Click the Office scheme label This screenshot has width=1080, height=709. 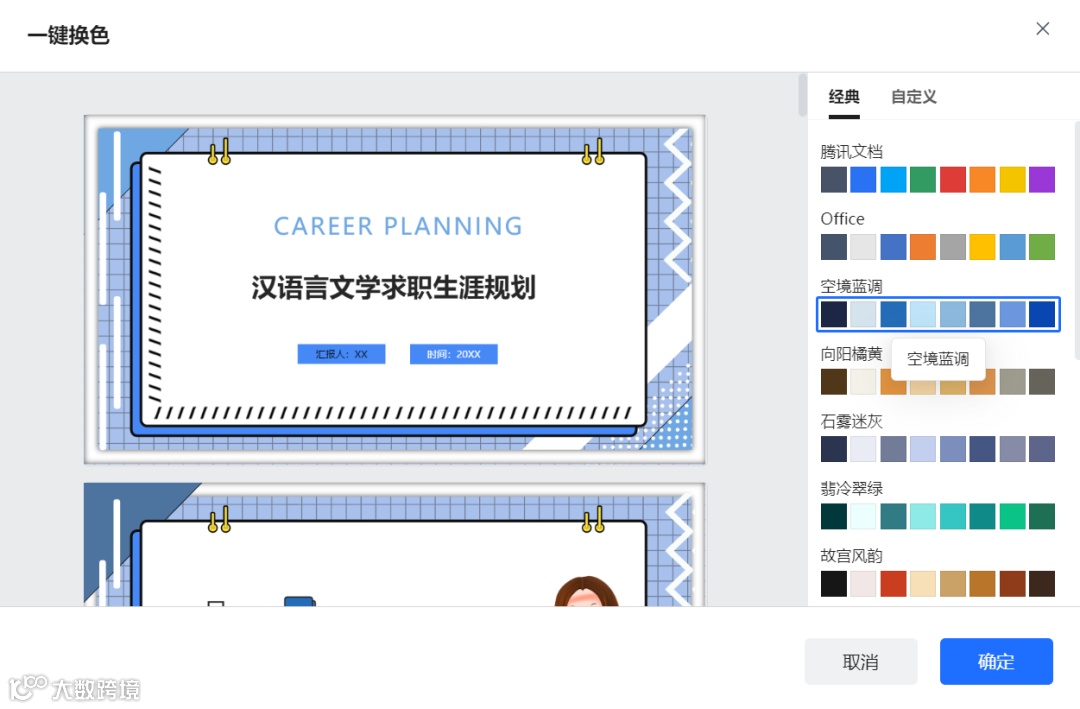[842, 219]
